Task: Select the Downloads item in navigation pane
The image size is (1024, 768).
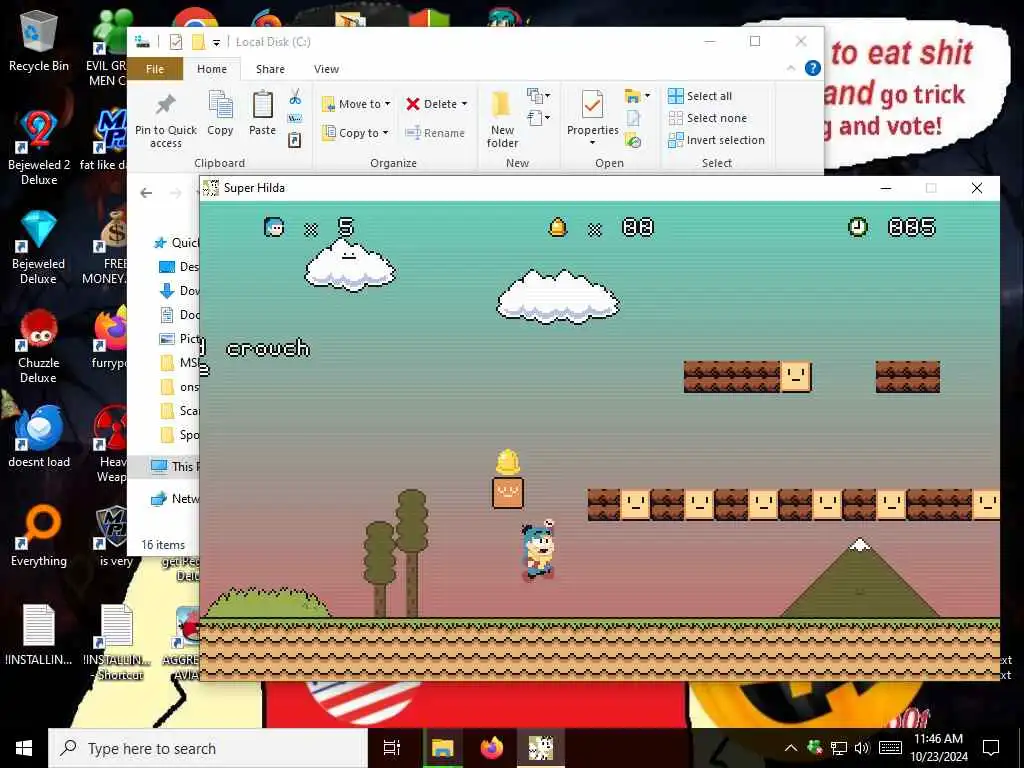Action: (180, 291)
